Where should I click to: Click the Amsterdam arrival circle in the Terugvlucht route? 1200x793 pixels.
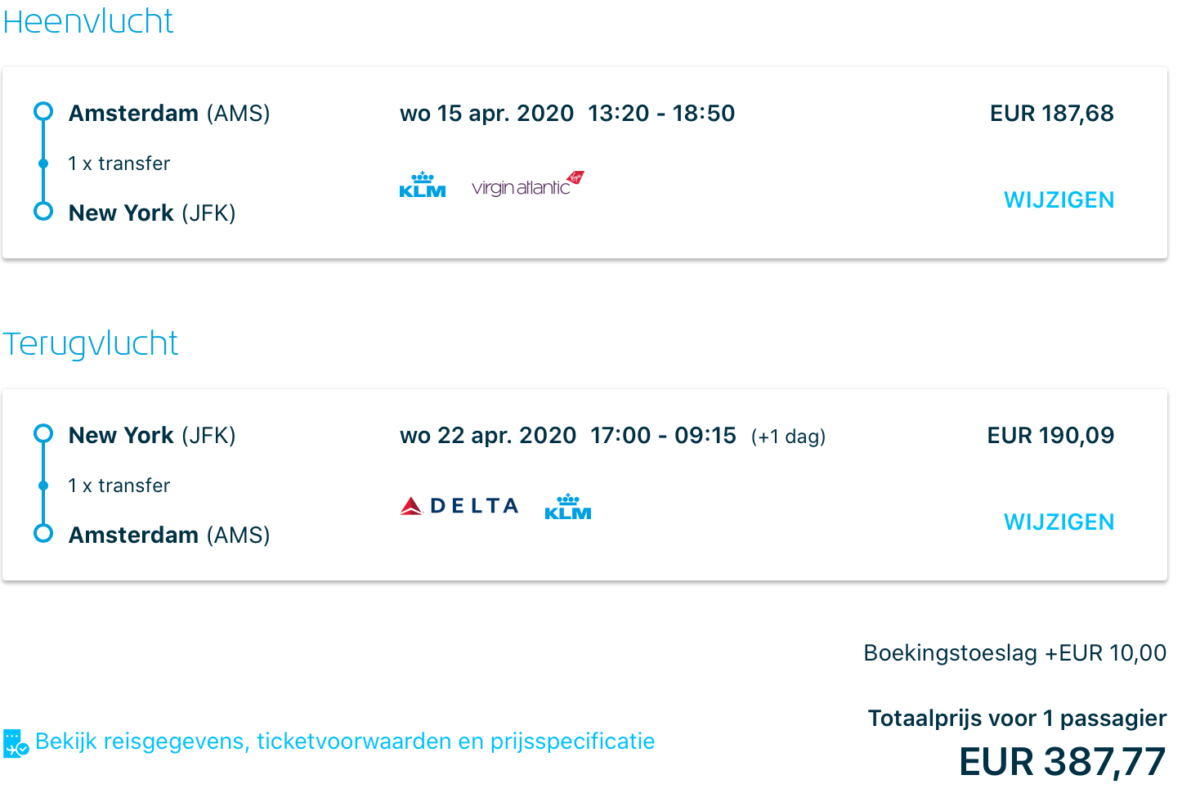tap(43, 533)
